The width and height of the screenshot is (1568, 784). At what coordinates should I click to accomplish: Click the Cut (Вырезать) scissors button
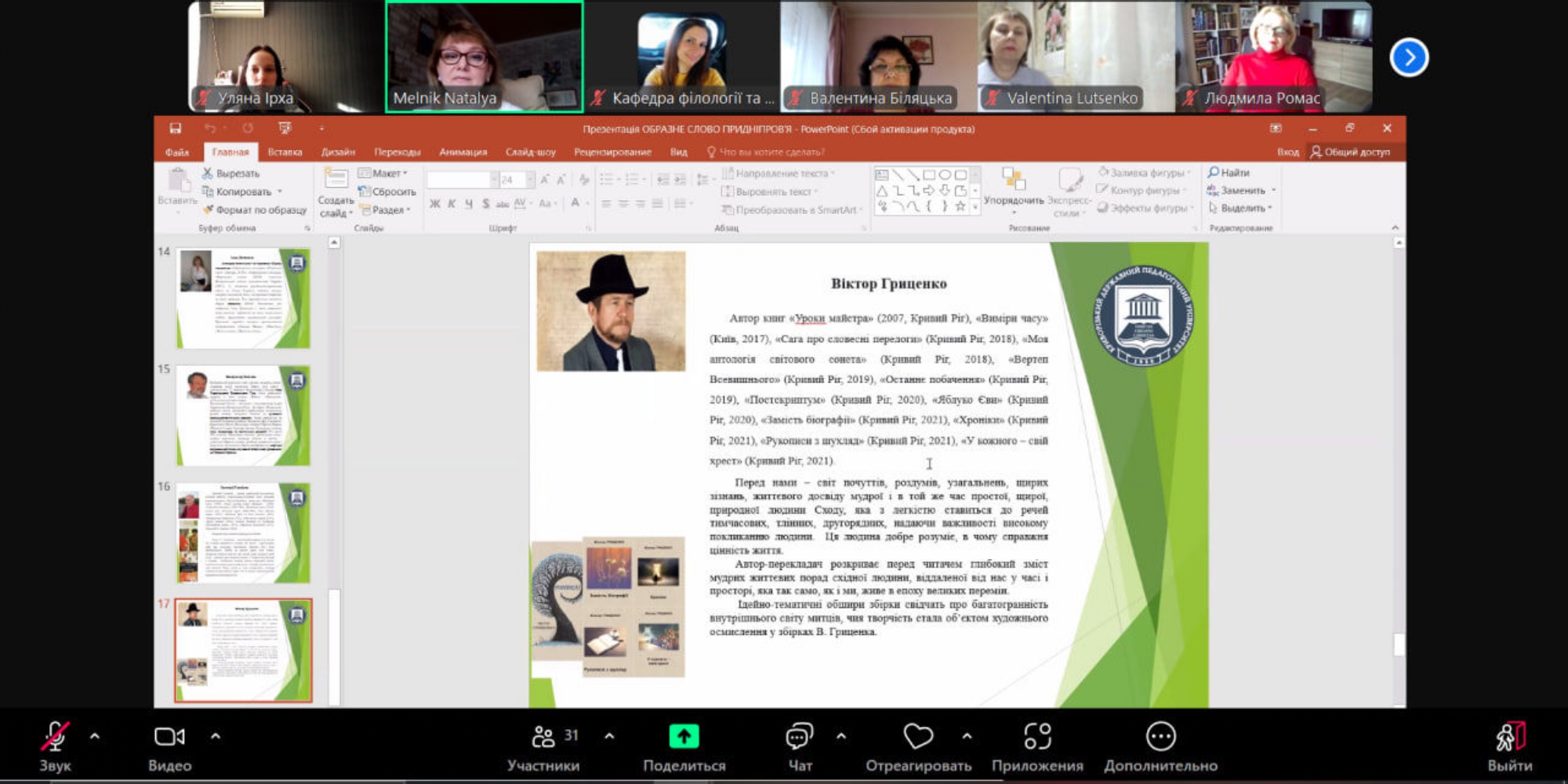230,173
